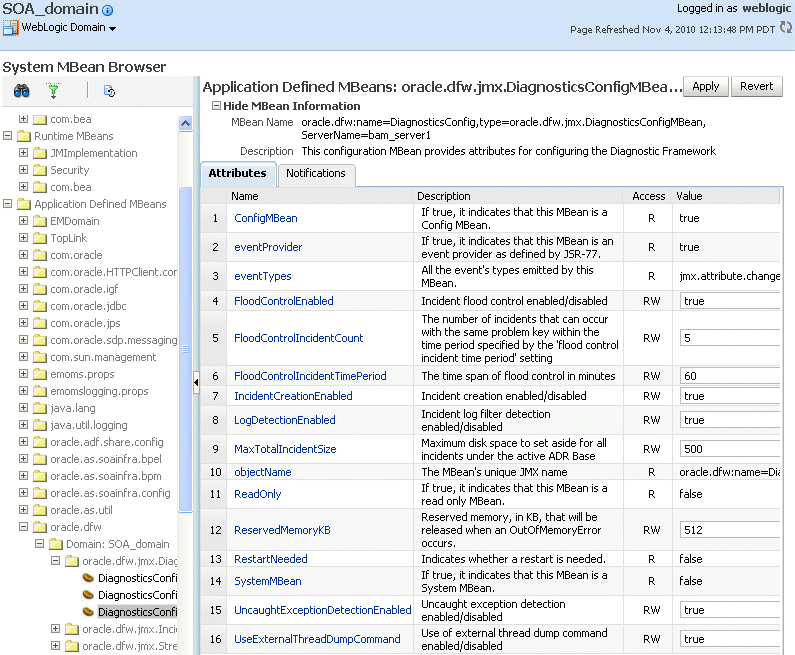Open the SystemMBean attribute link

click(x=267, y=581)
